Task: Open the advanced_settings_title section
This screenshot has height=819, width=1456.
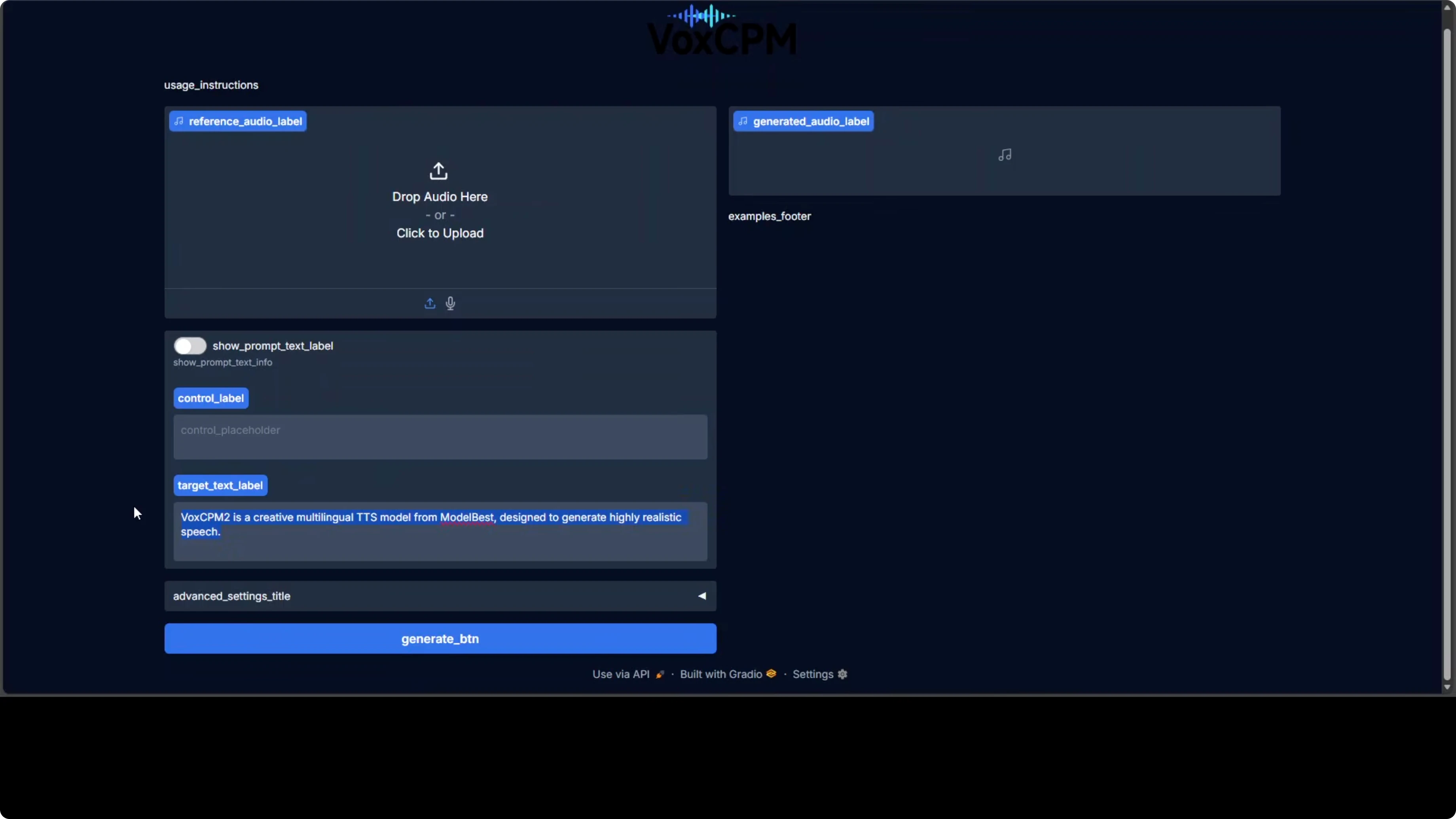Action: coord(232,596)
